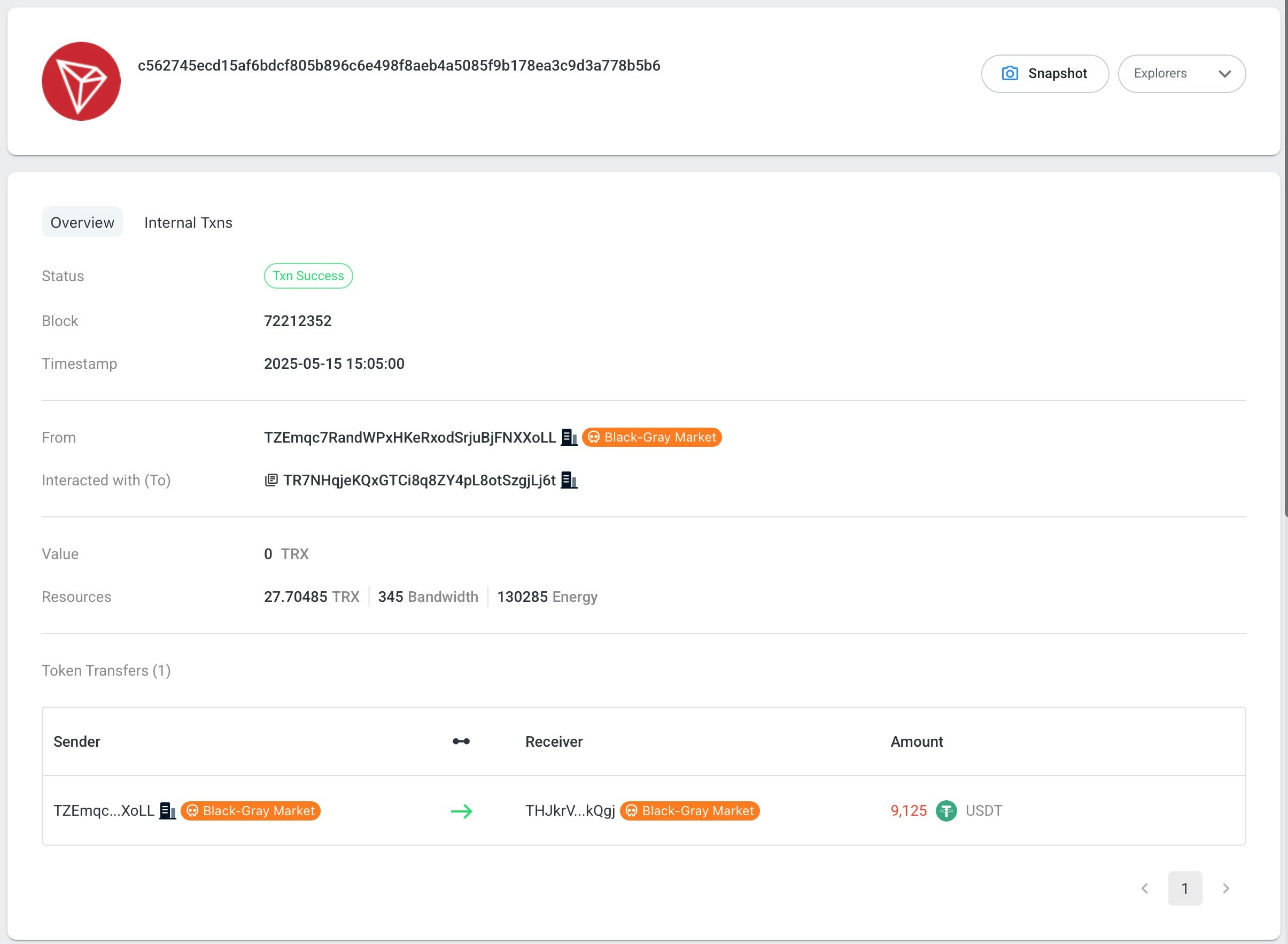Click building icon beside TZEmqc...XoLL sender
Image resolution: width=1288 pixels, height=944 pixels.
point(167,810)
